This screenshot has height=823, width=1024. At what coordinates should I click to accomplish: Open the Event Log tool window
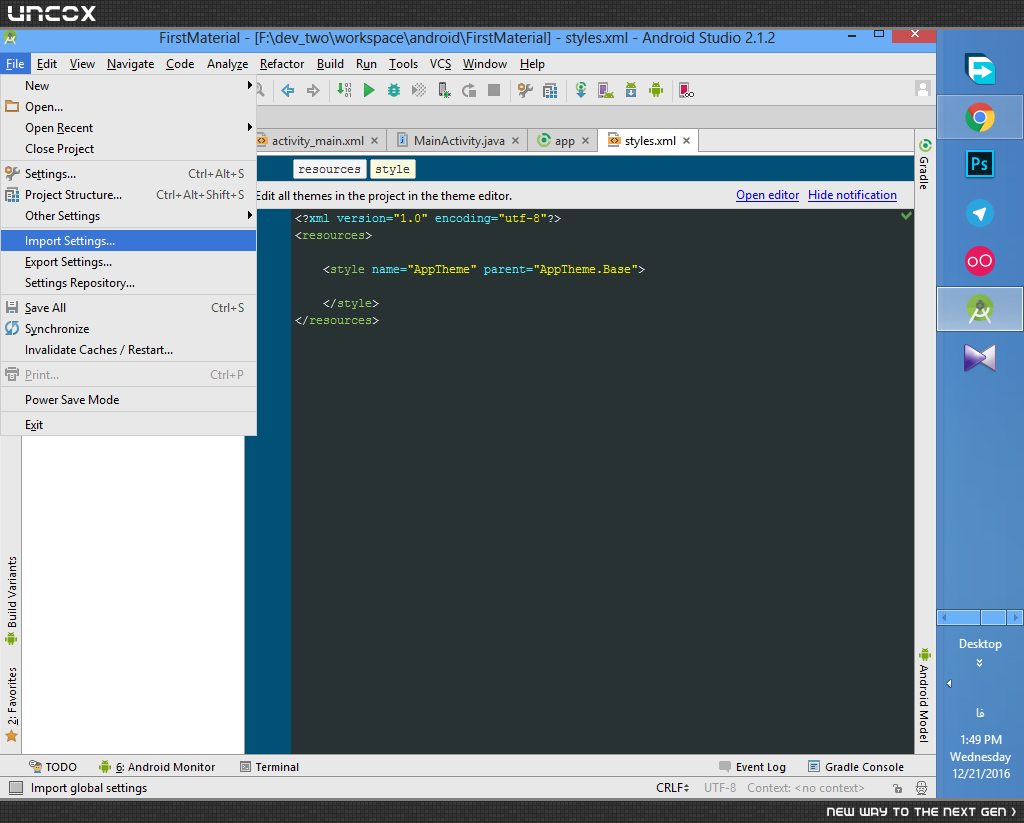752,767
